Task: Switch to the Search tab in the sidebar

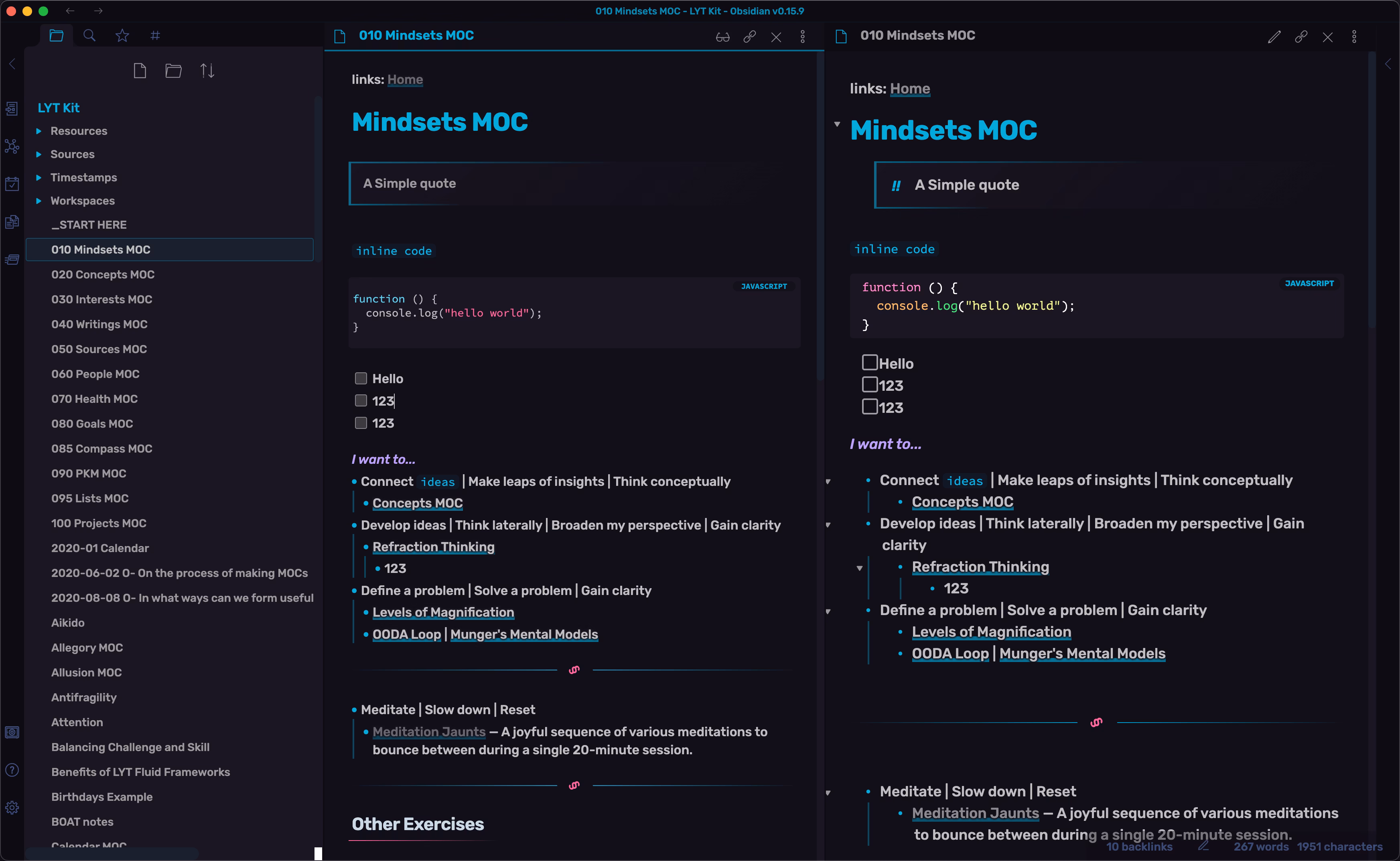Action: click(x=89, y=35)
